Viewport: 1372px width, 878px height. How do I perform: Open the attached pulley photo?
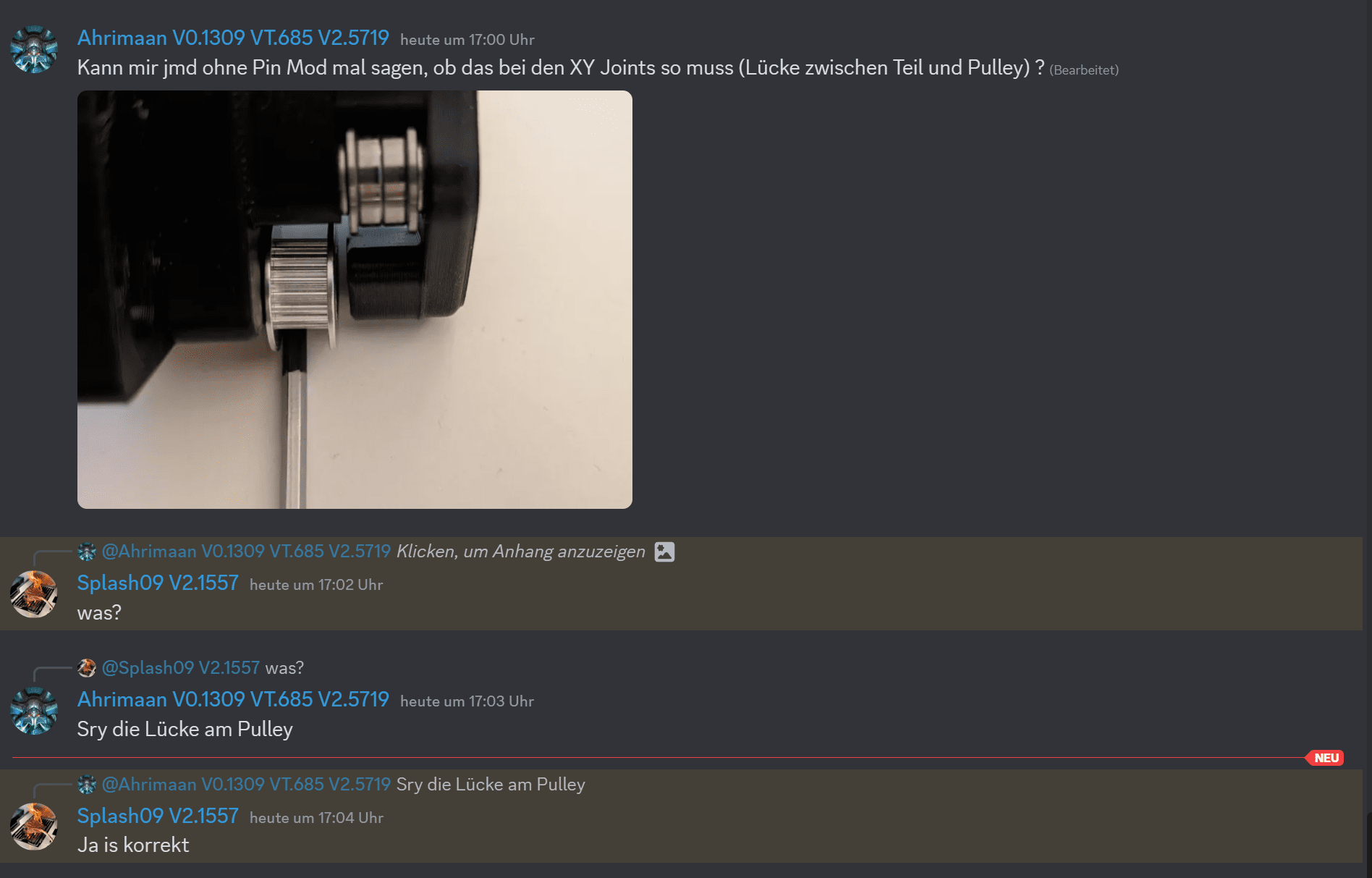click(355, 300)
